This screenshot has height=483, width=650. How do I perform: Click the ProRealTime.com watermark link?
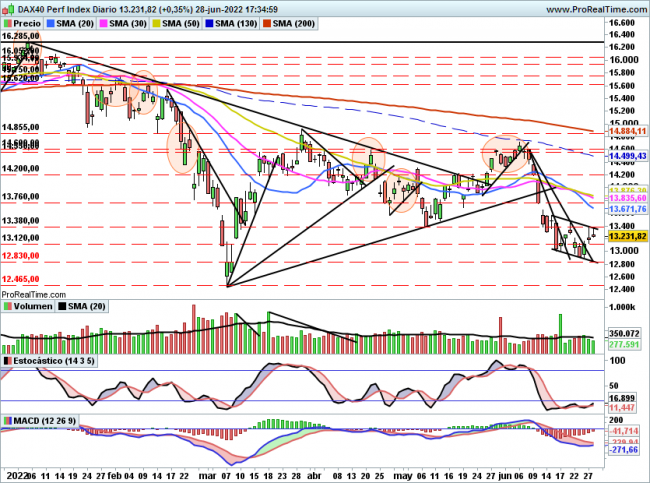pos(34,295)
